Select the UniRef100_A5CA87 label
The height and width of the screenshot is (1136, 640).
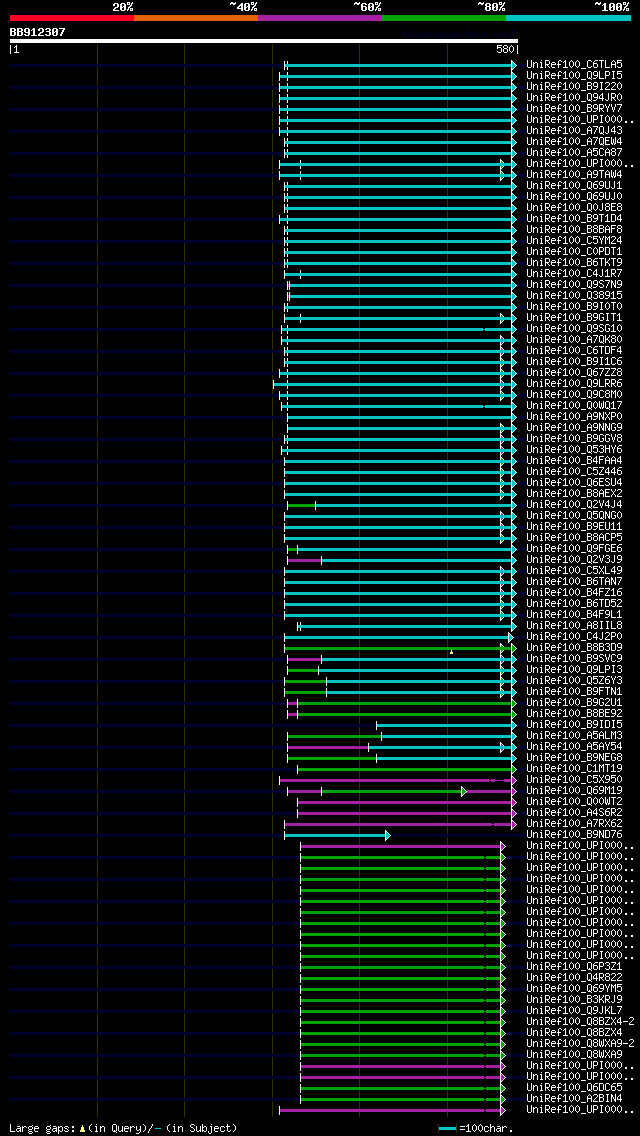pos(574,153)
